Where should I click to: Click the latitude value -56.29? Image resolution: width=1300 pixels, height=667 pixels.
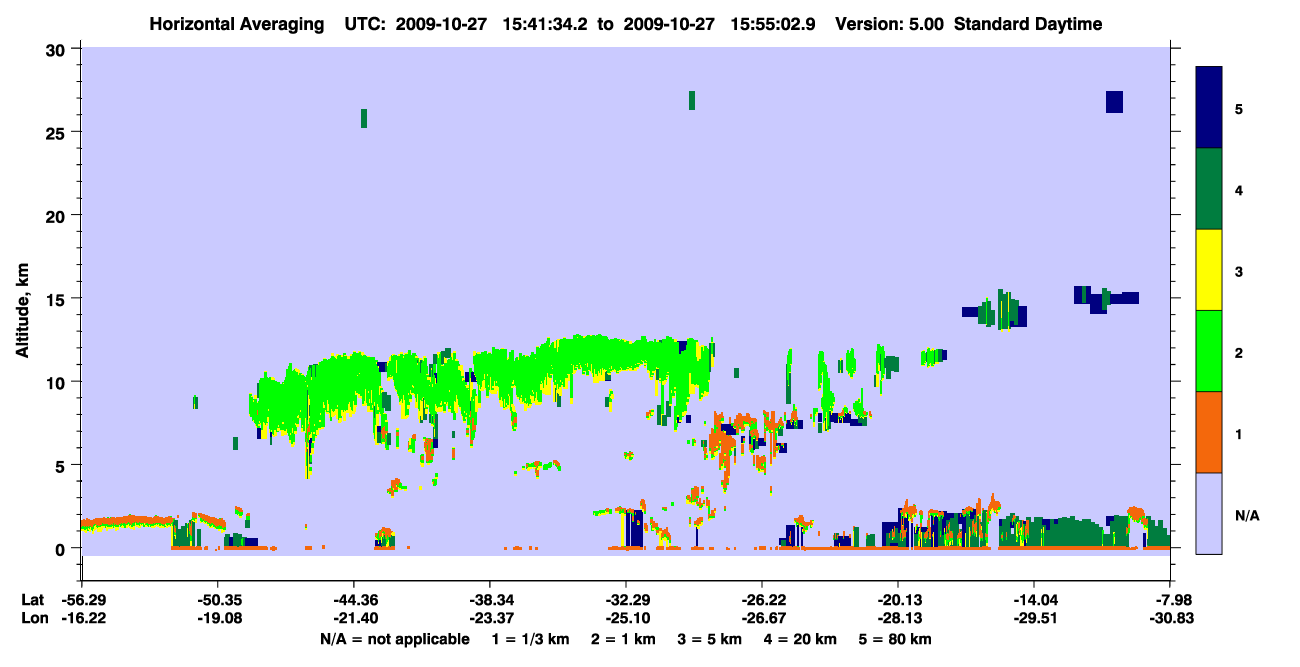(x=81, y=600)
